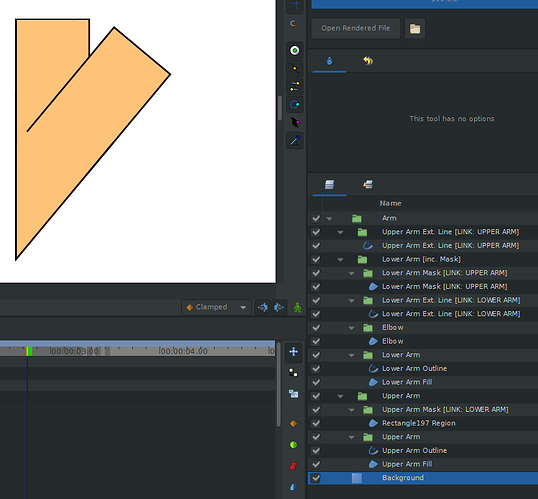Image resolution: width=538 pixels, height=499 pixels.
Task: Toggle width handles with the magenta dot icon
Action: tap(294, 122)
